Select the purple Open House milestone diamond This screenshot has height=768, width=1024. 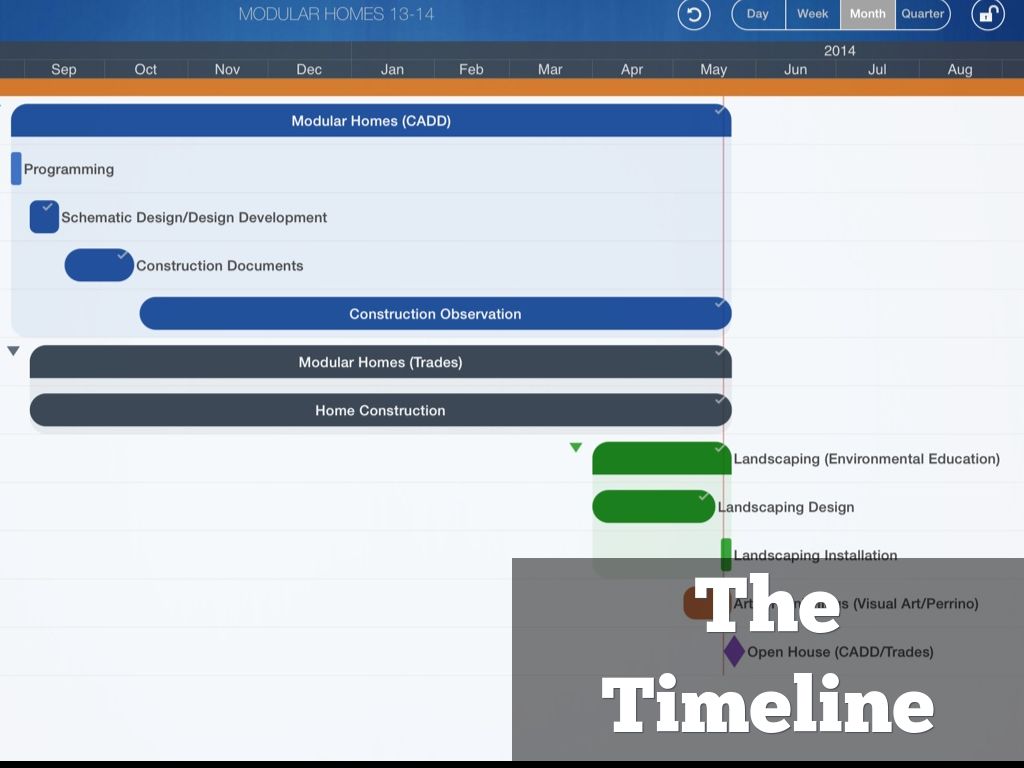pyautogui.click(x=734, y=651)
